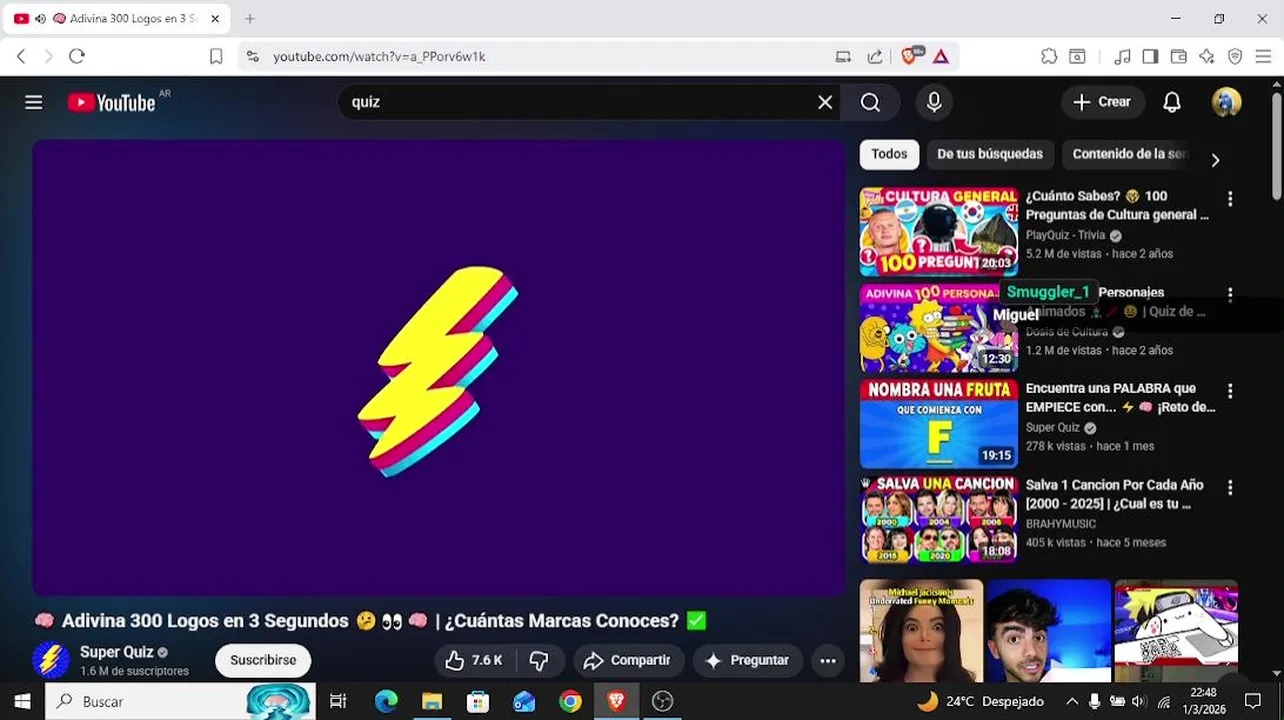Click the Compartir share button
Viewport: 1284px width, 720px height.
coord(628,660)
